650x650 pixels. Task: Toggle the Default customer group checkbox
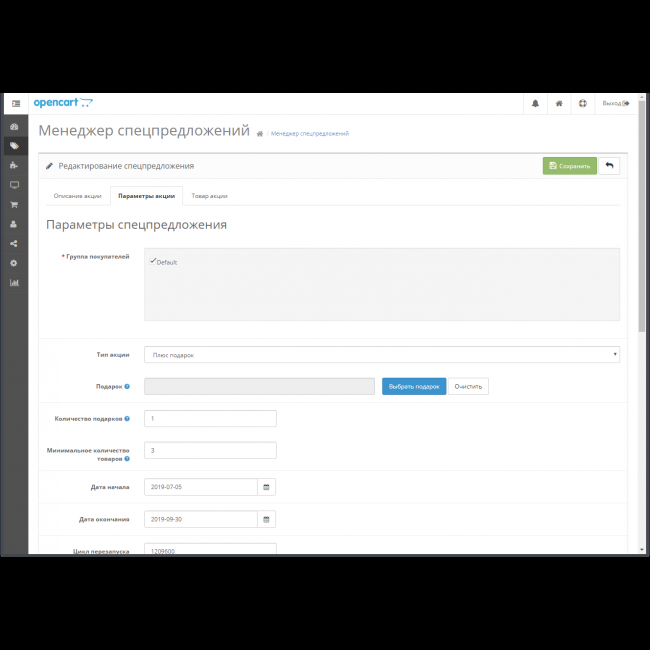point(153,261)
